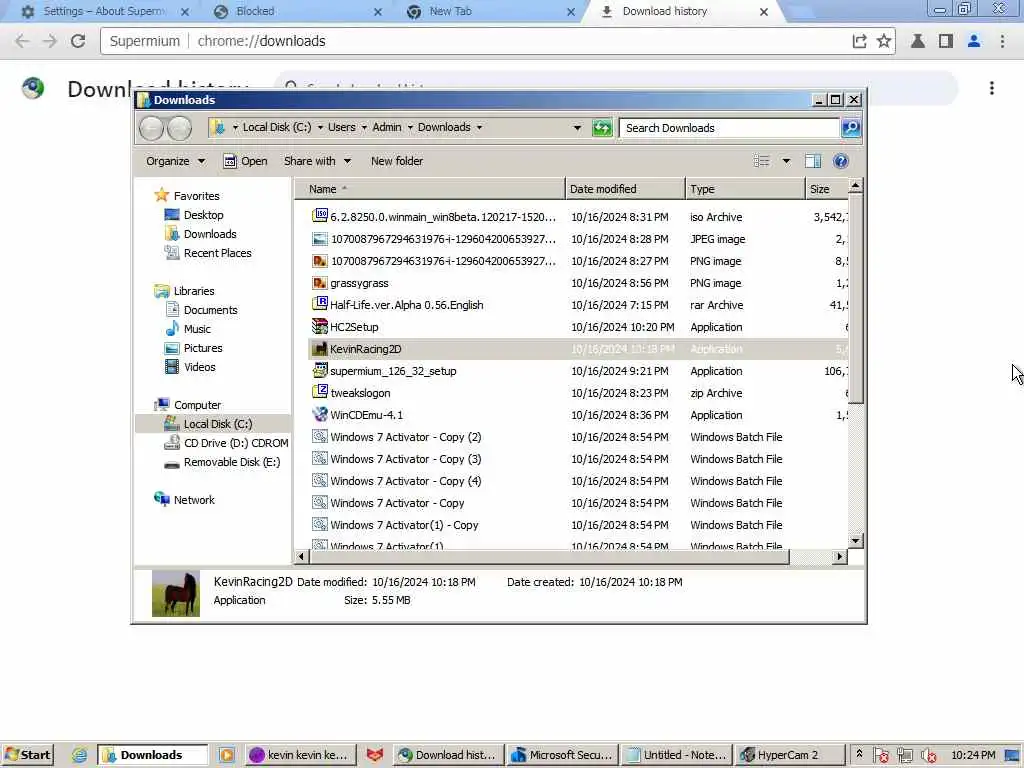Sort by the Size column header
Screen dimensions: 1024x768
(827, 189)
